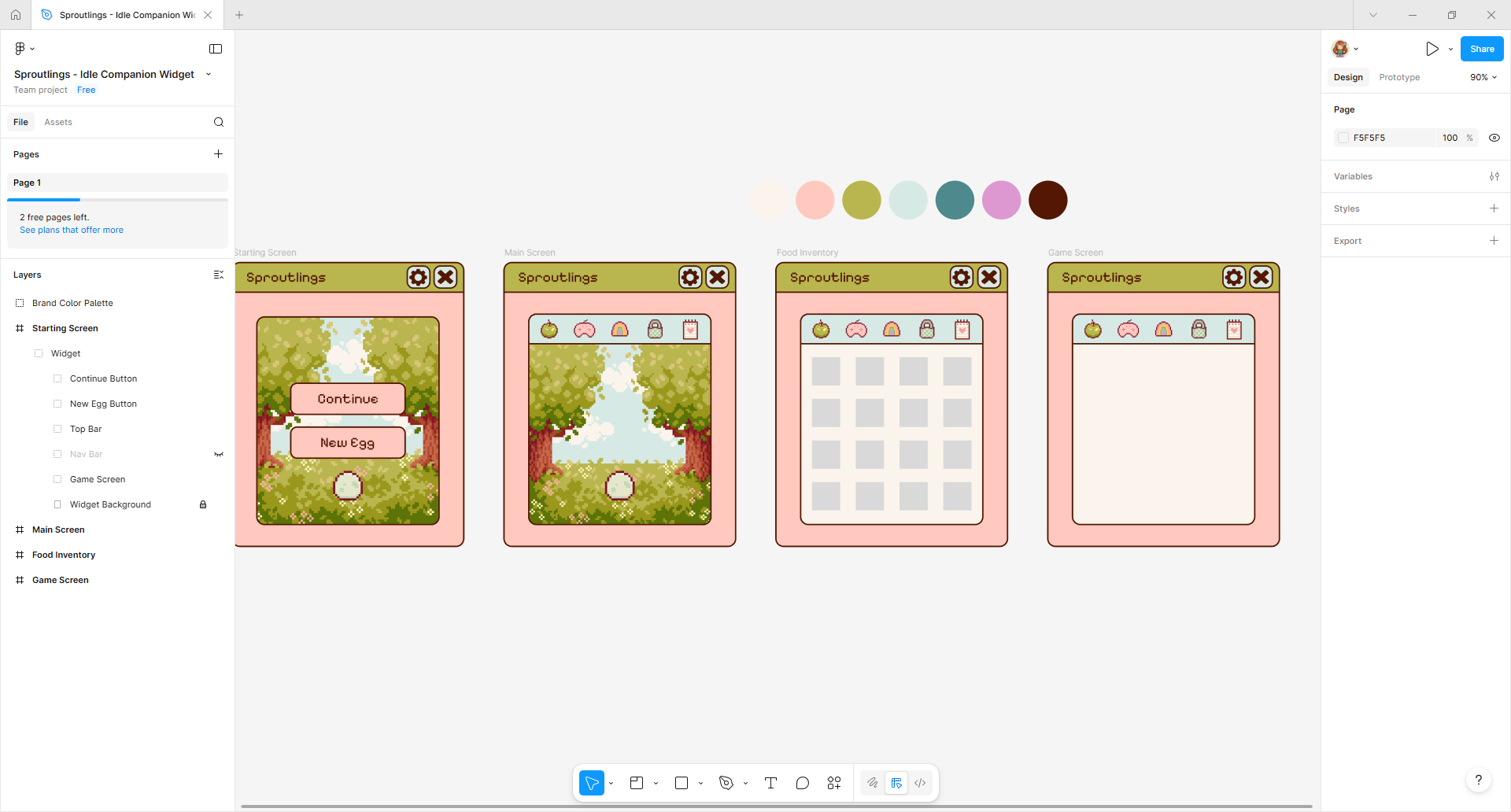Open 'See plans that offer more' link

(x=72, y=230)
